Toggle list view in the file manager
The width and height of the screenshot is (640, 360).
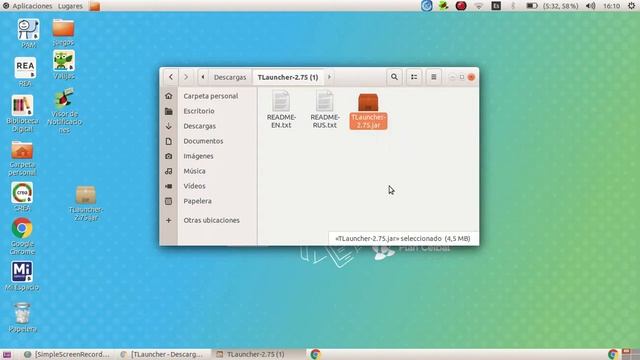tap(414, 77)
